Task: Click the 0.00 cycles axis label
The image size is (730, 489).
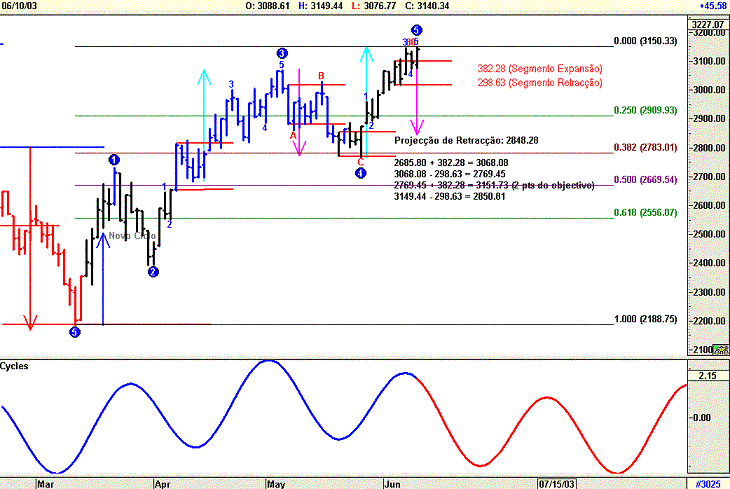Action: [x=702, y=417]
